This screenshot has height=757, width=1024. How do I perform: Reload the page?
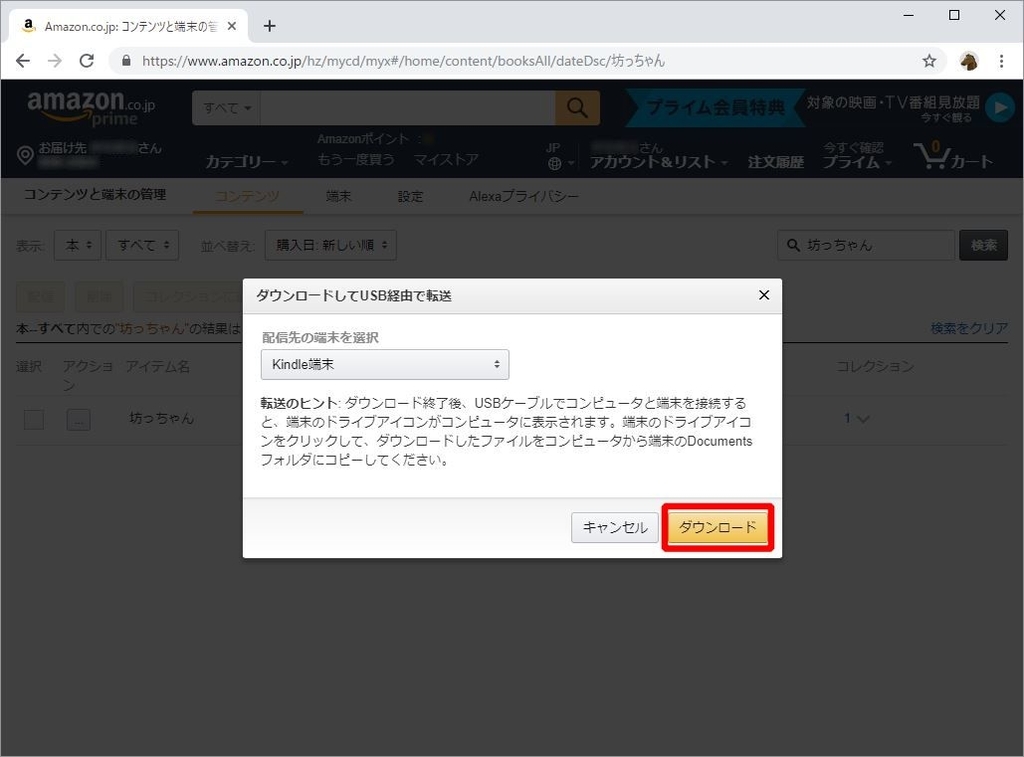[x=86, y=60]
